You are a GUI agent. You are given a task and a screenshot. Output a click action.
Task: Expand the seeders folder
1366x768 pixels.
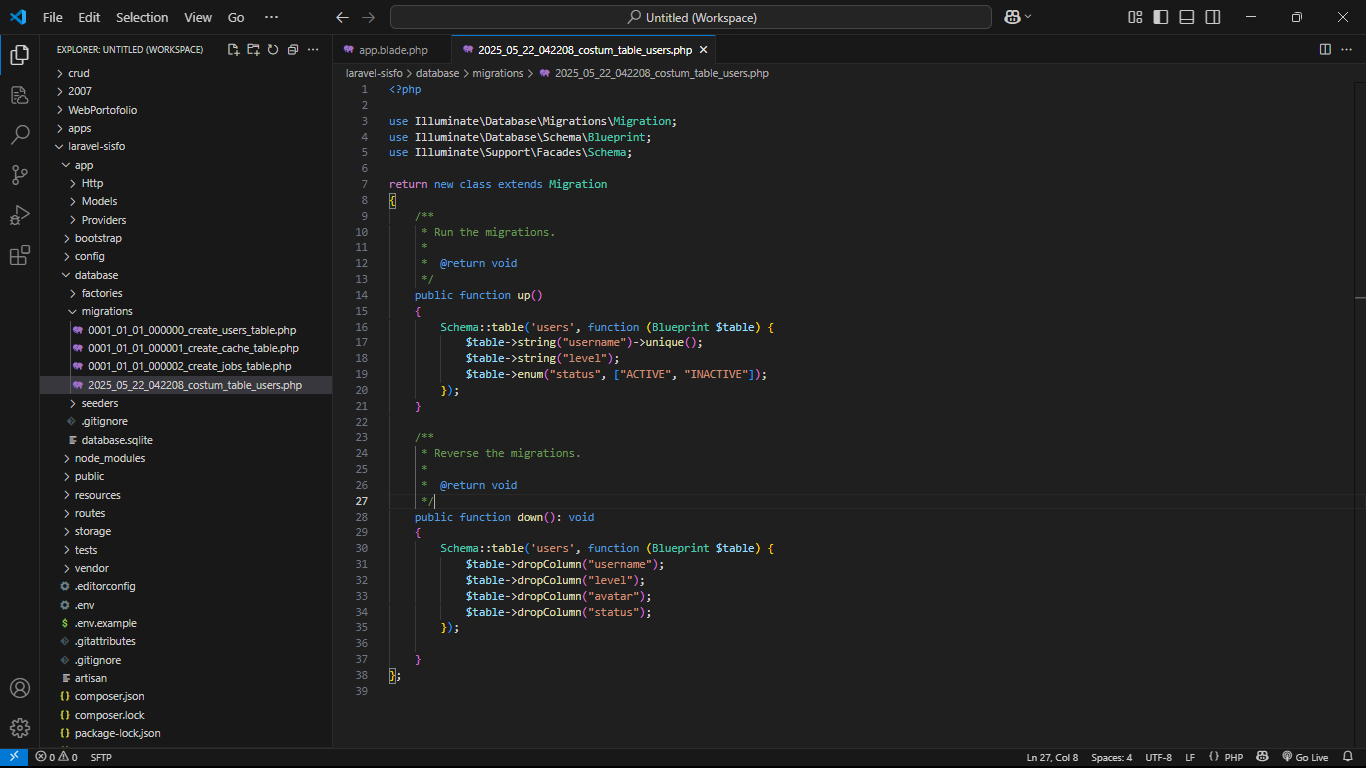pyautogui.click(x=99, y=403)
